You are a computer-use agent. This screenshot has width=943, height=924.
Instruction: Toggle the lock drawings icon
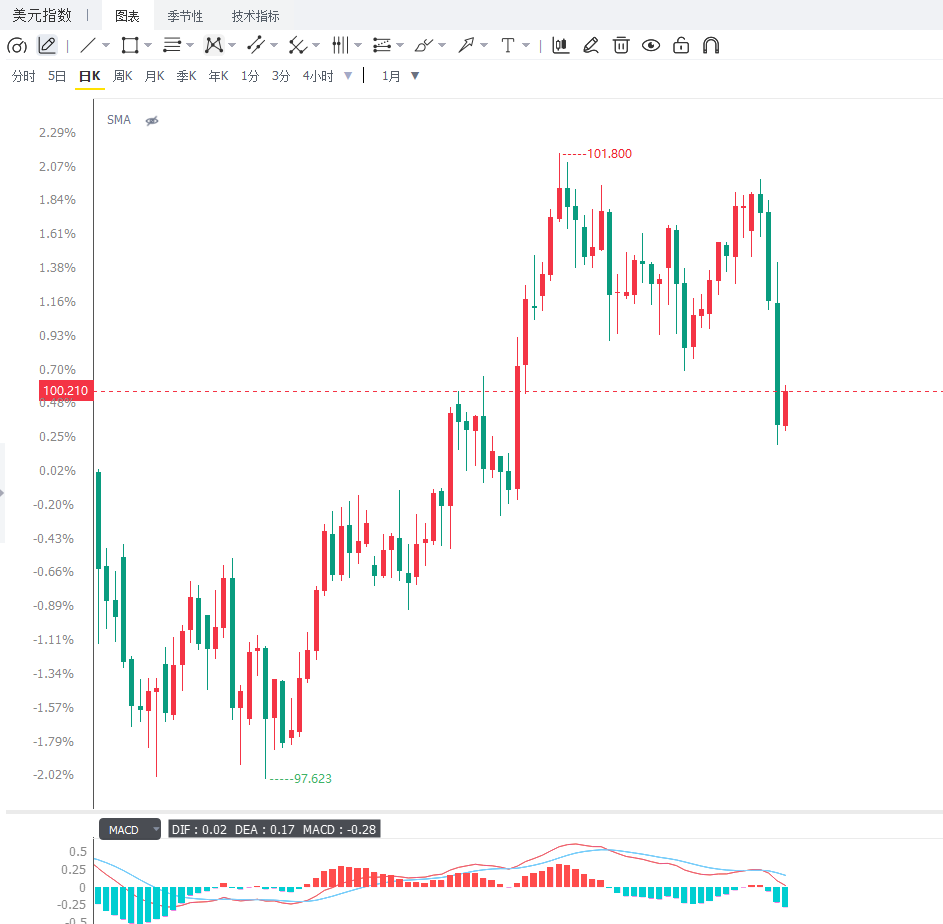681,46
